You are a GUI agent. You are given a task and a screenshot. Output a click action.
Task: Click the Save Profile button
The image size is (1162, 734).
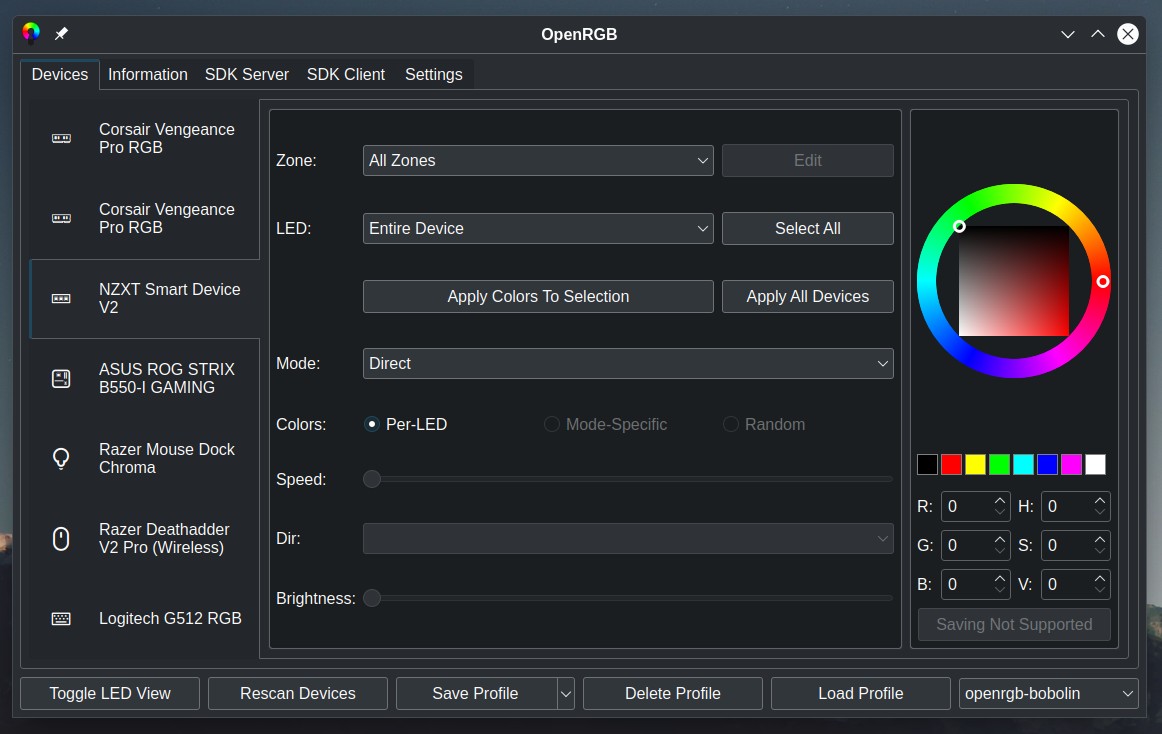coord(476,694)
